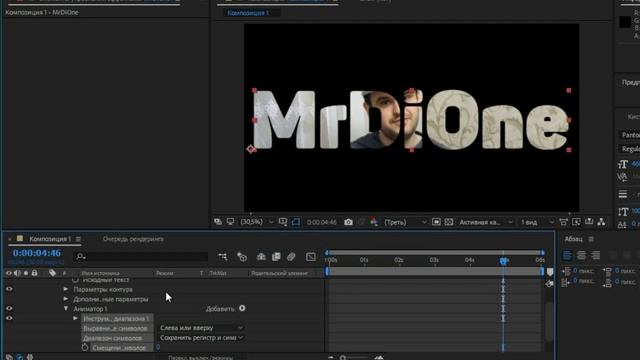Image resolution: width=640 pixels, height=360 pixels.
Task: Open the resolution dropdown showing Треть
Action: (x=405, y=222)
